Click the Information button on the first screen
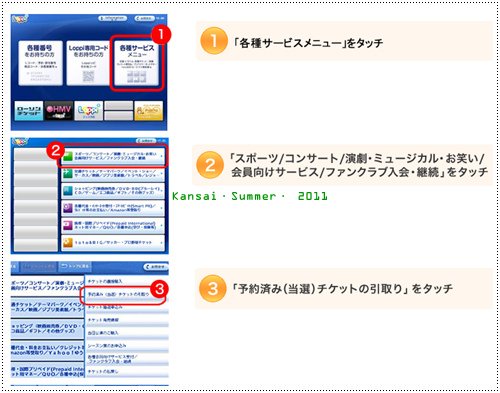This screenshot has width=500, height=393. (113, 18)
